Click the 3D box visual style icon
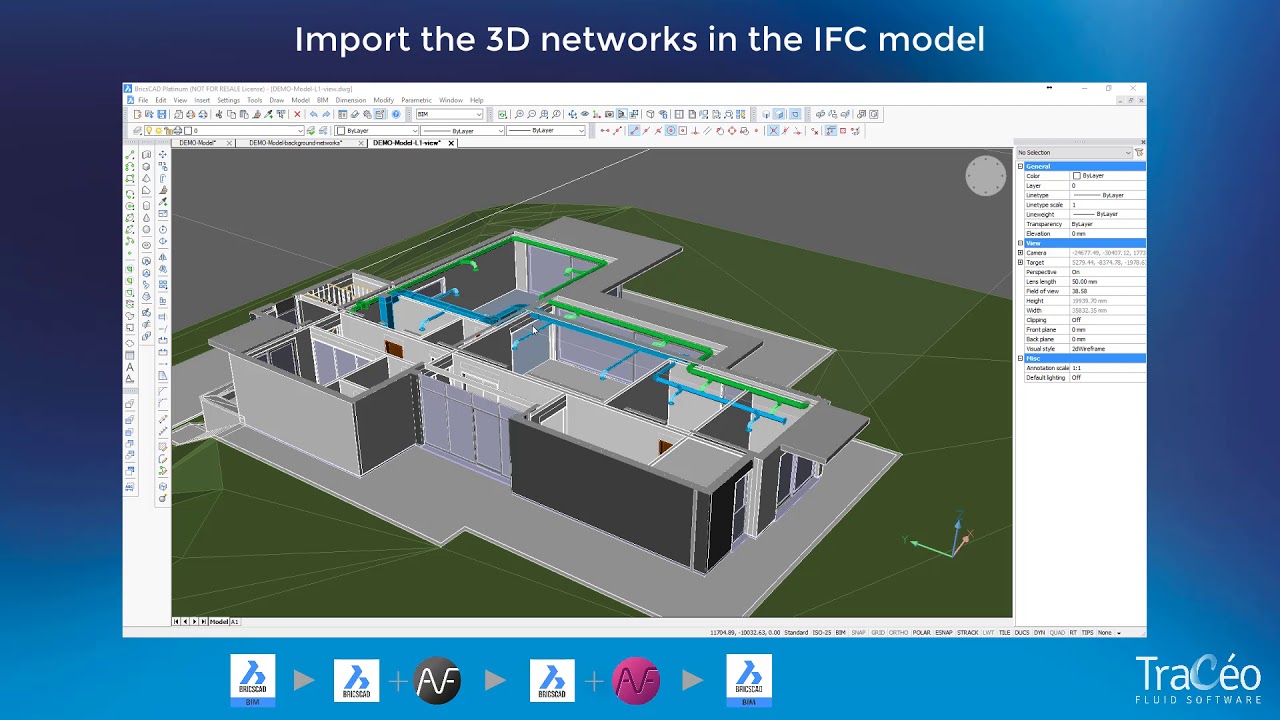The height and width of the screenshot is (720, 1280). click(650, 114)
